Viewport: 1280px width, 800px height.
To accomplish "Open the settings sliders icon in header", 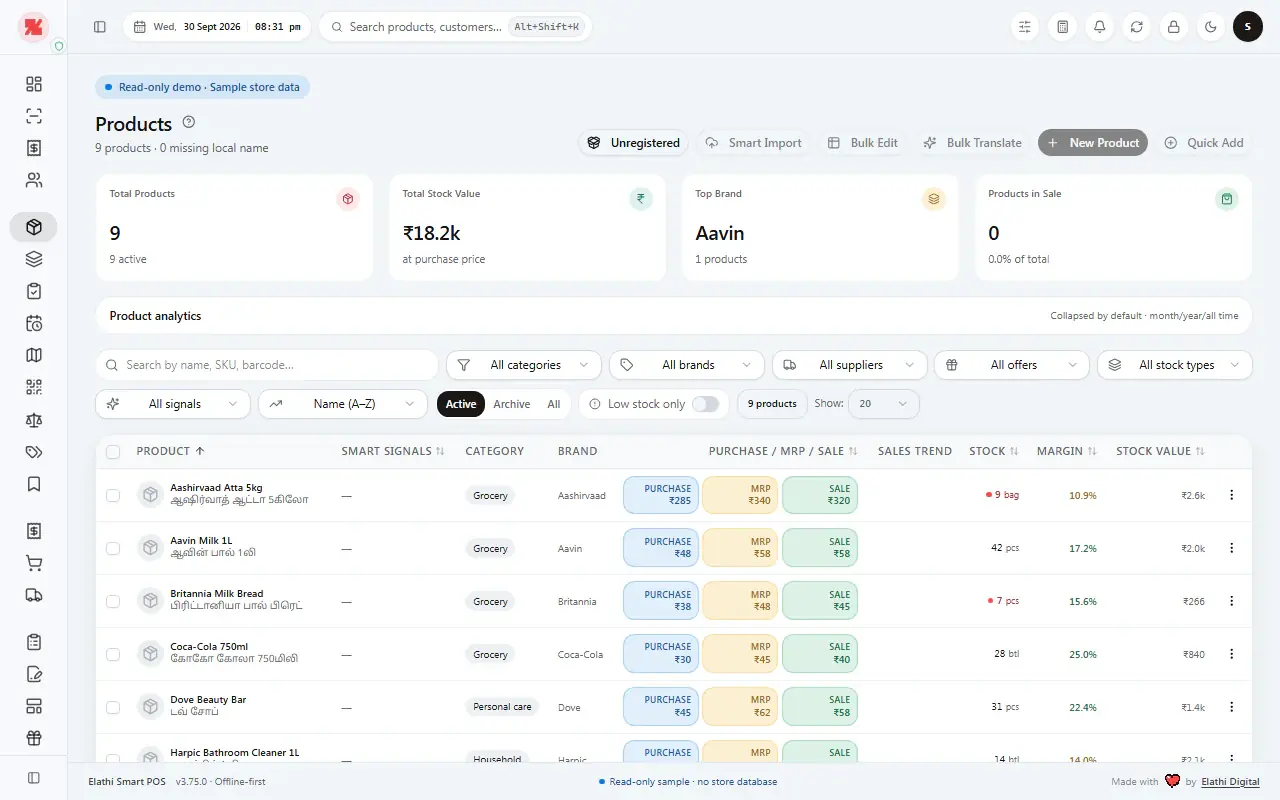I will 1025,27.
